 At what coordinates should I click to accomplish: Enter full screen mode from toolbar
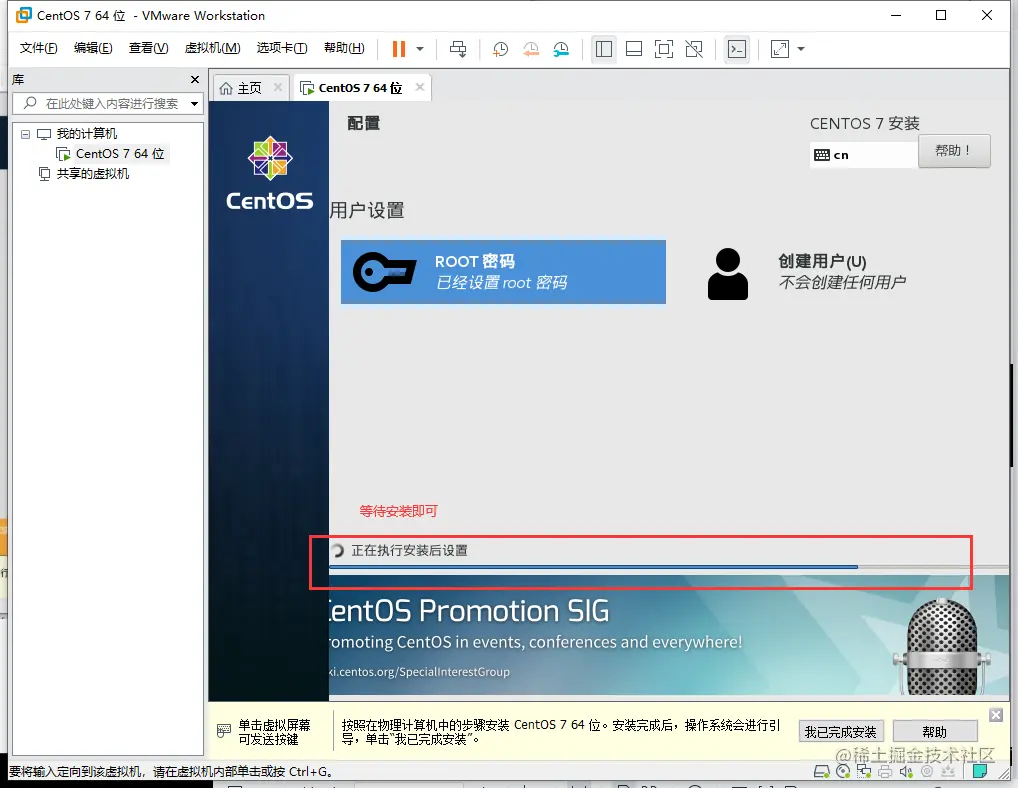tap(664, 49)
